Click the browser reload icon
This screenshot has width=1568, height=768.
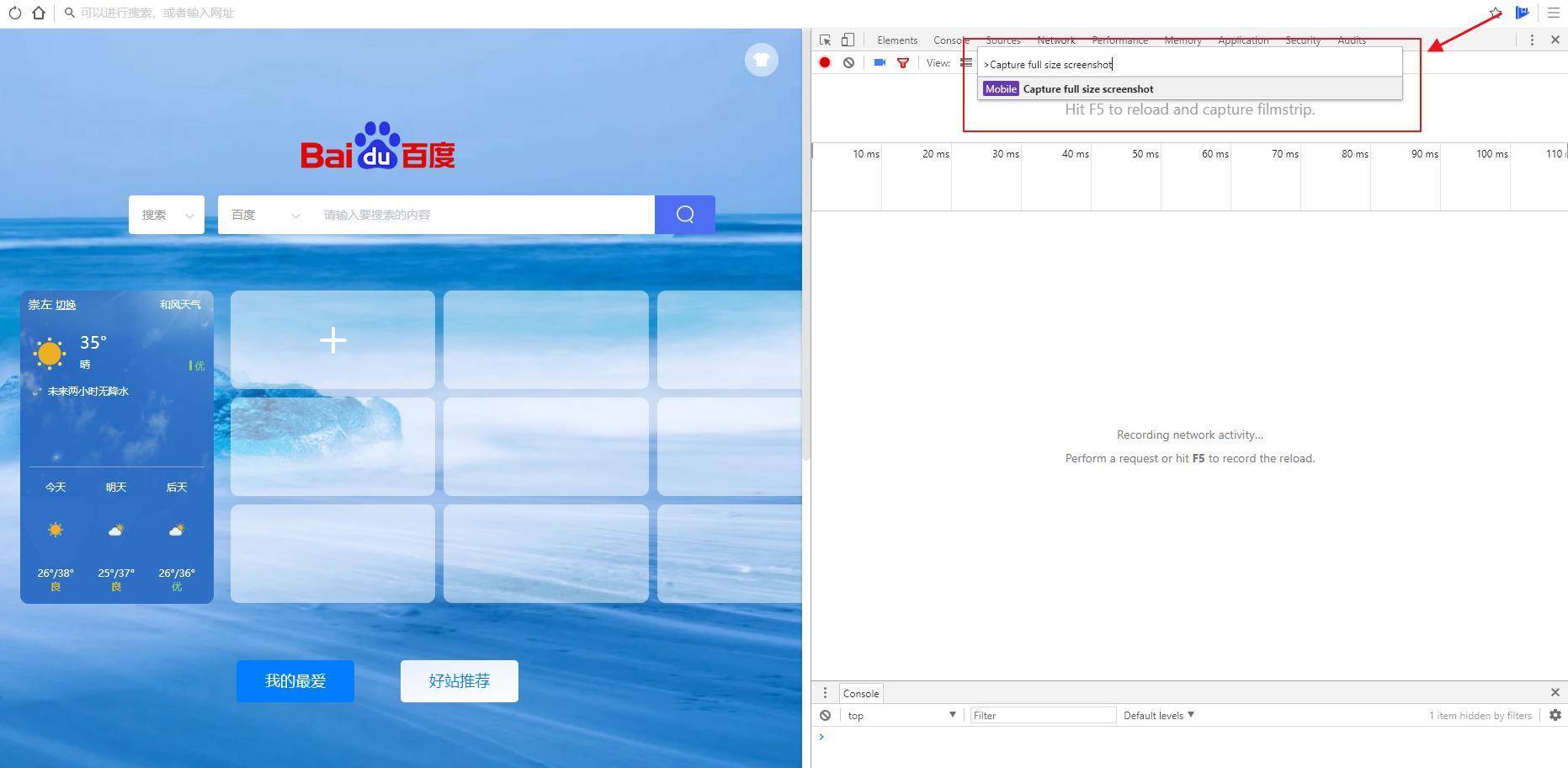15,13
